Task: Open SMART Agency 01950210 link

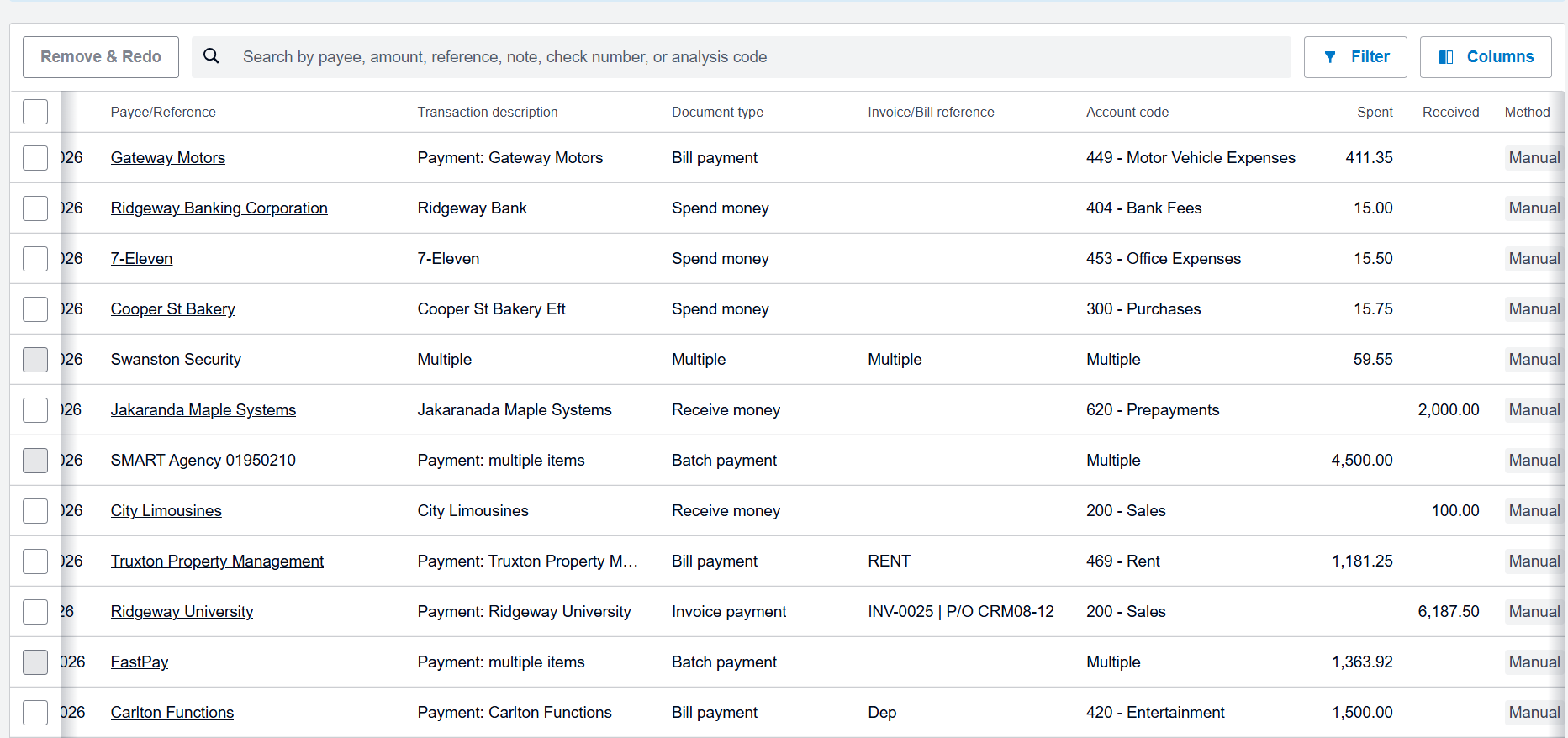Action: [203, 460]
